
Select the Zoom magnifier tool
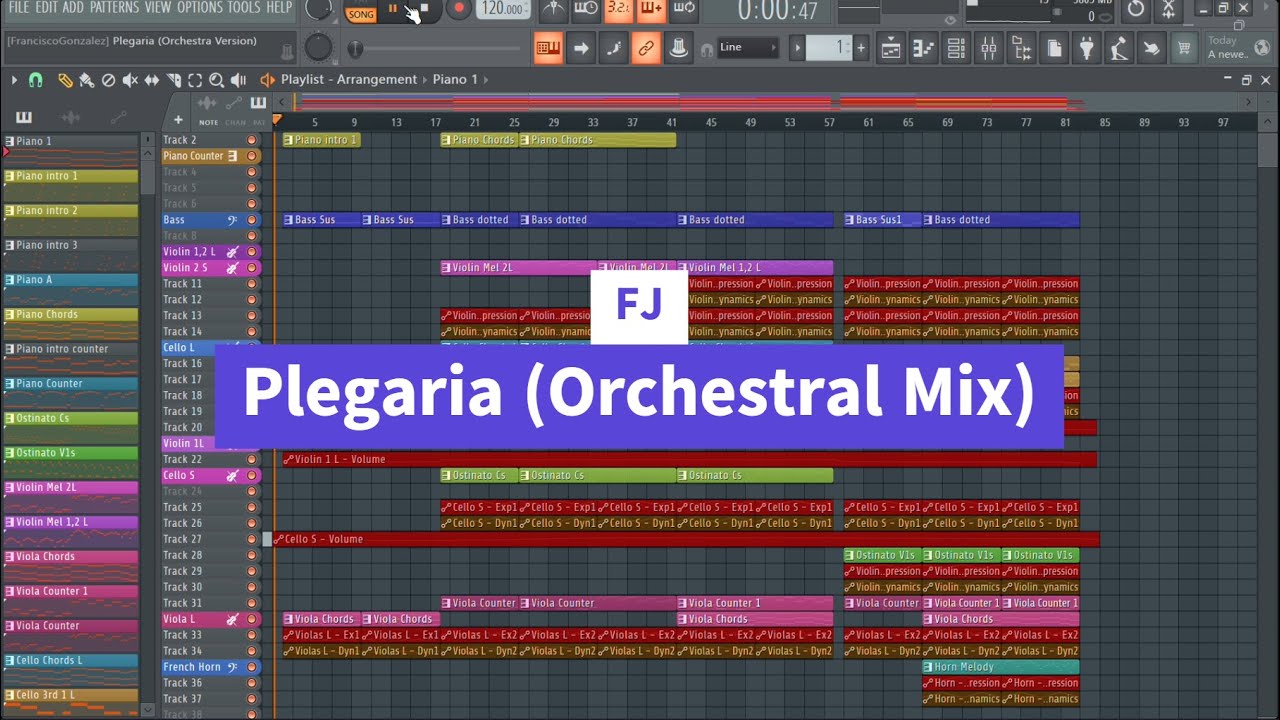click(x=216, y=80)
